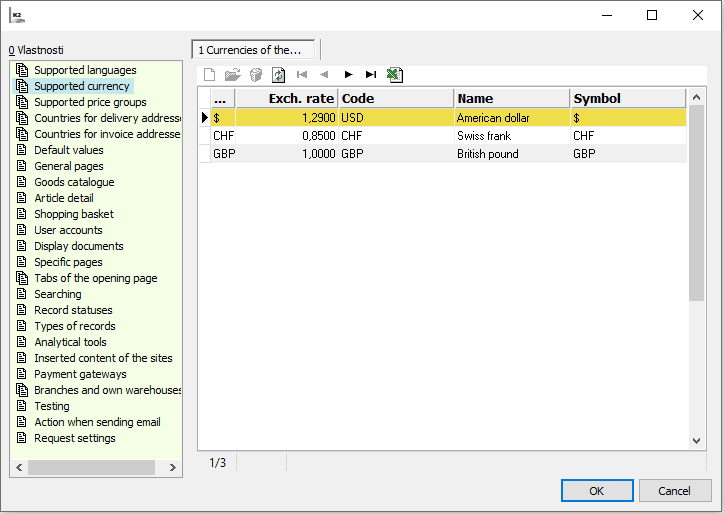Export table to Excel icon

(x=395, y=75)
